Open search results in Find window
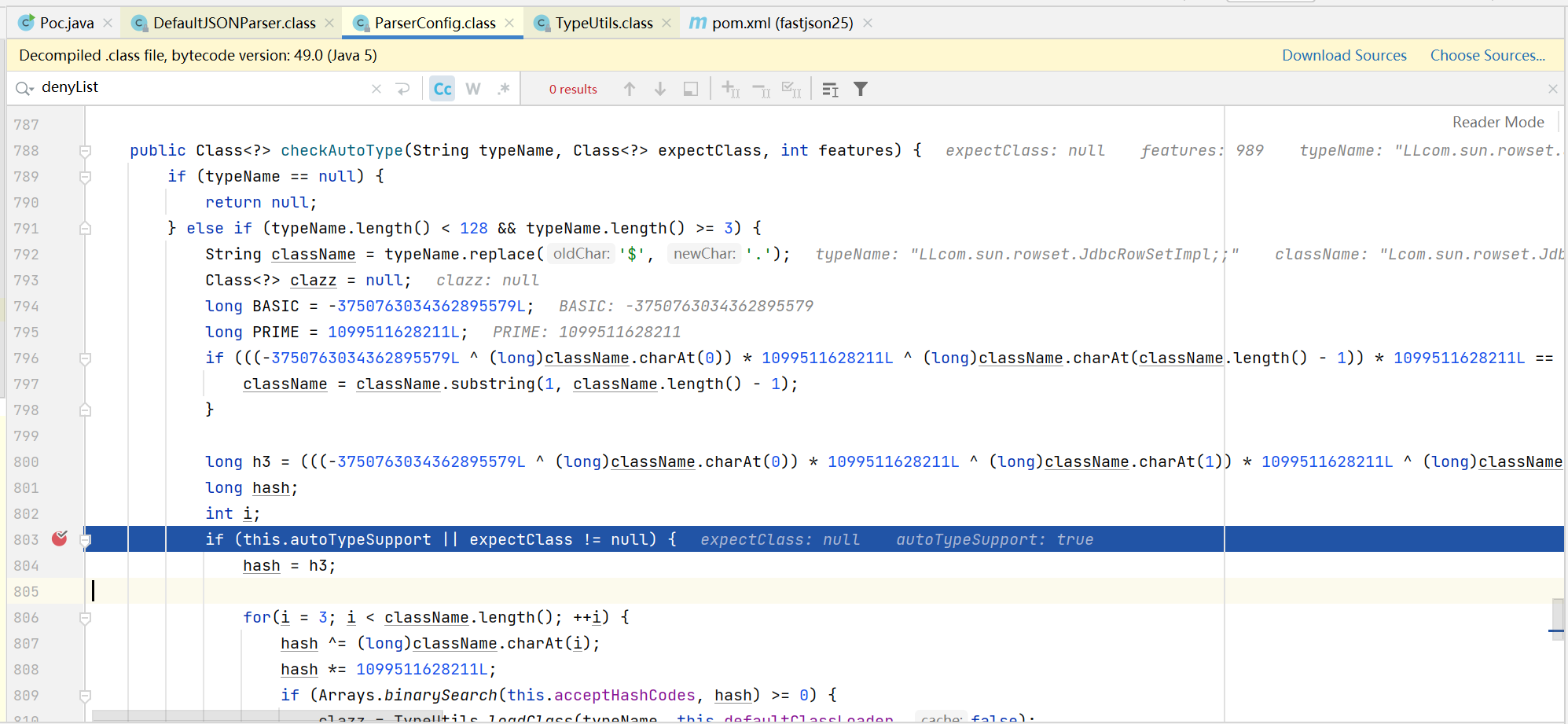The width and height of the screenshot is (1568, 724). tap(830, 89)
